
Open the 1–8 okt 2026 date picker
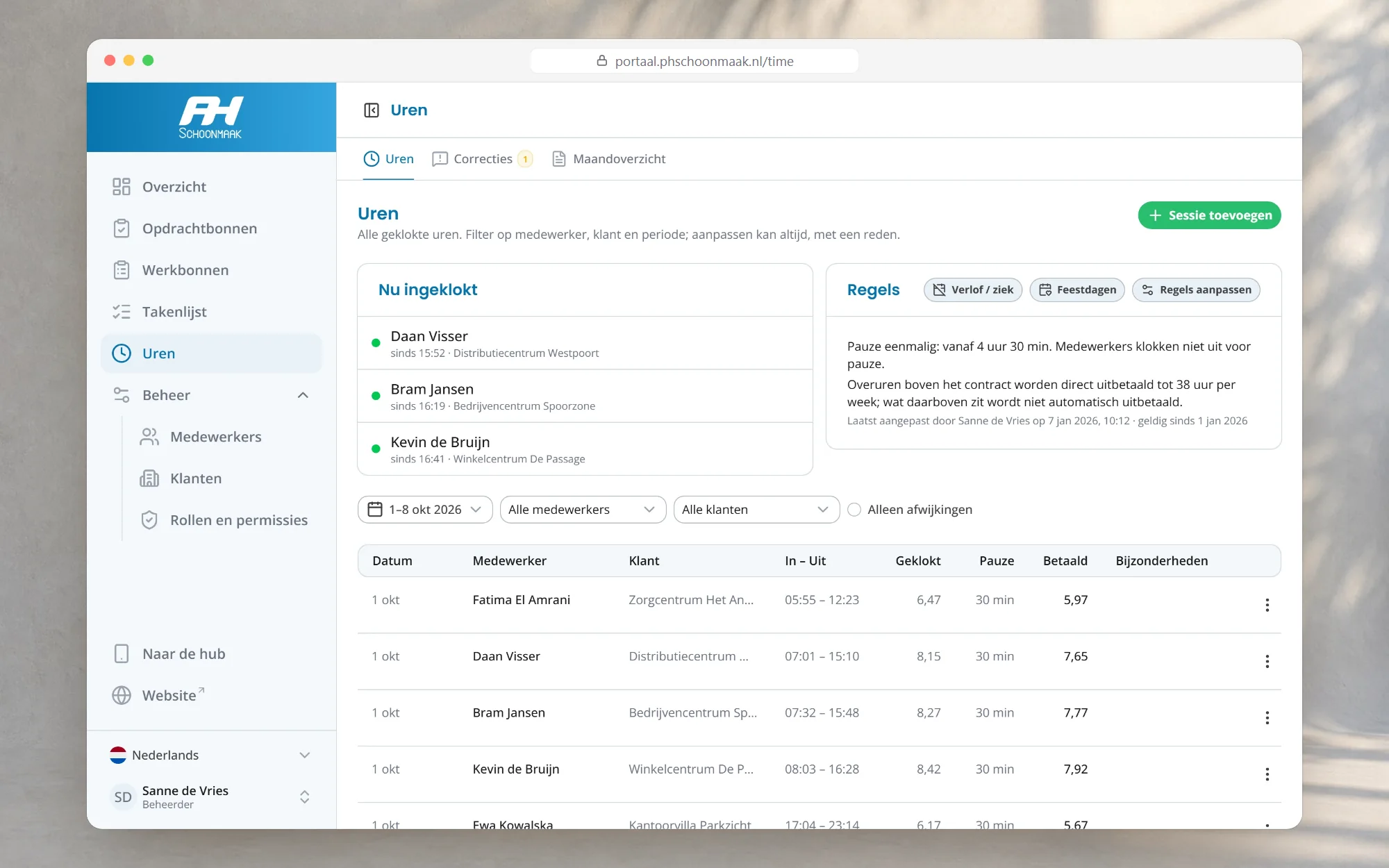coord(425,510)
